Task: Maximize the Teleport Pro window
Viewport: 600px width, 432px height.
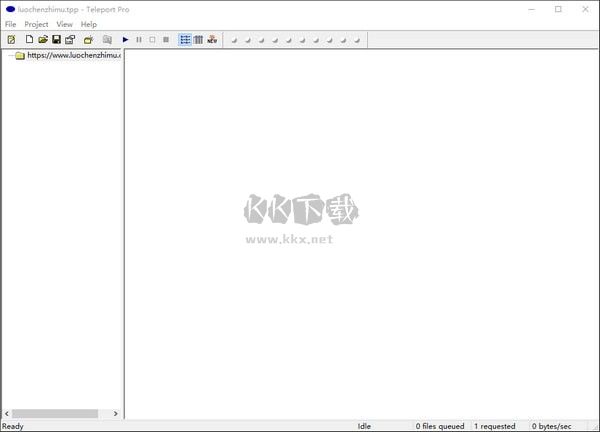Action: click(558, 9)
